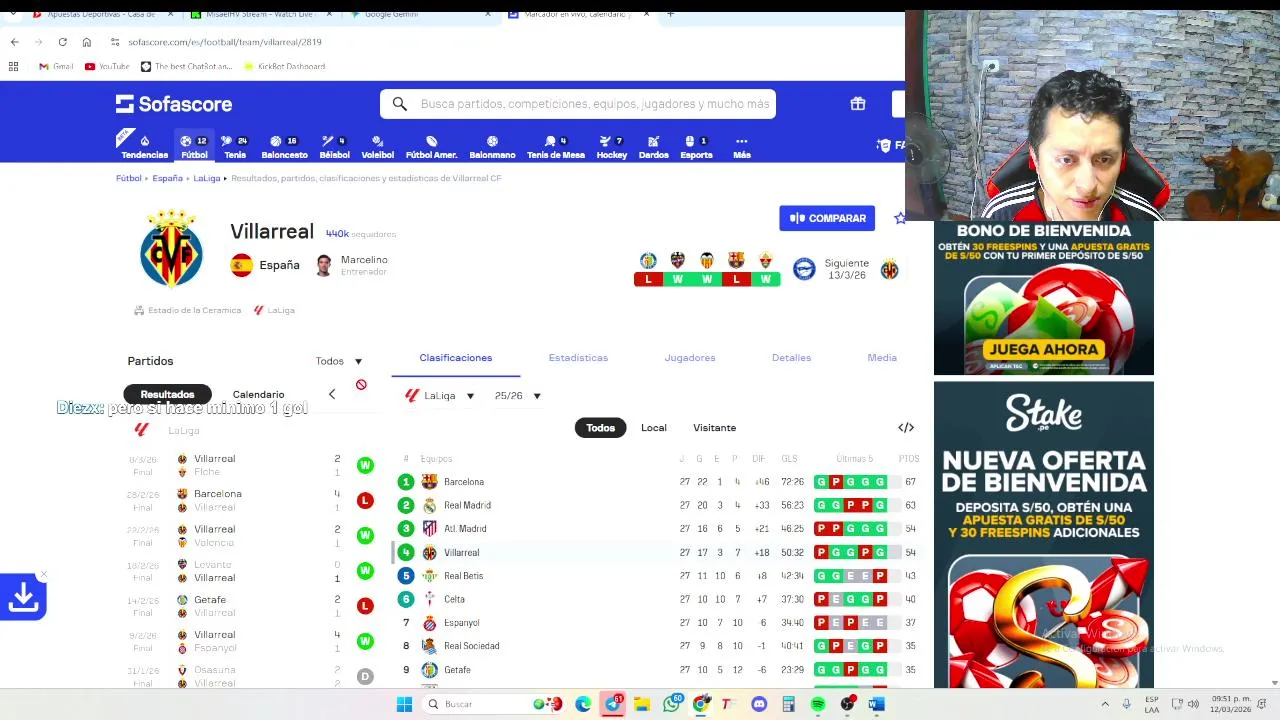
Task: Open the Dardos sports section
Action: (653, 147)
